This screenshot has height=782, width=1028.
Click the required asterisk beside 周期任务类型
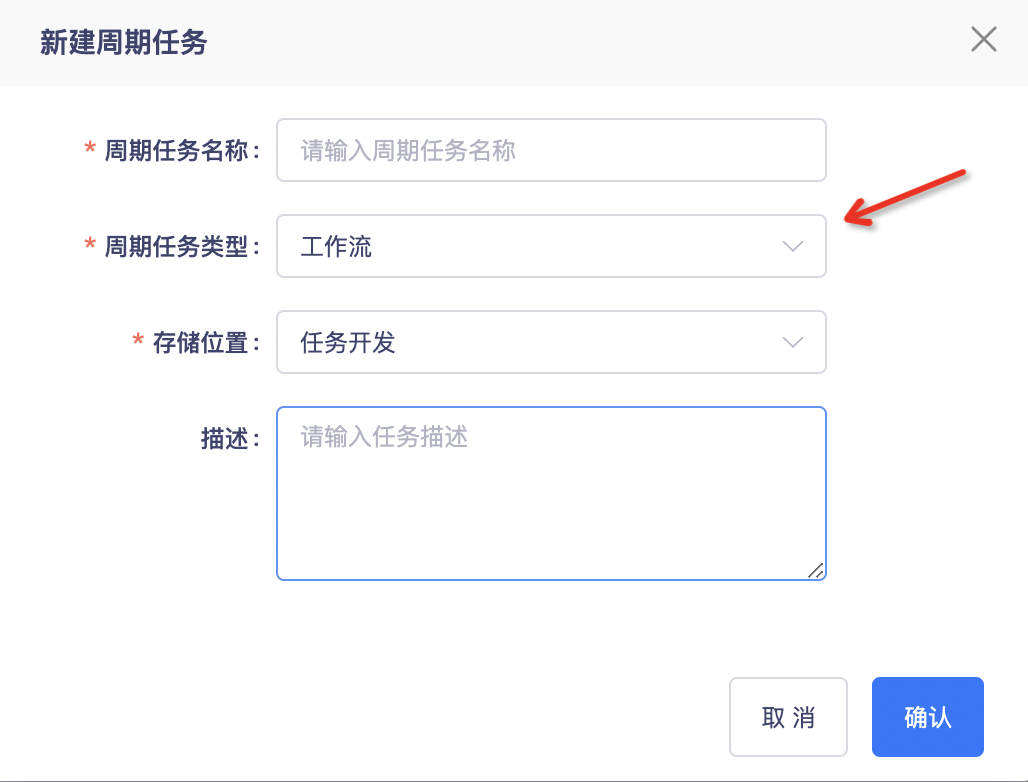coord(90,246)
